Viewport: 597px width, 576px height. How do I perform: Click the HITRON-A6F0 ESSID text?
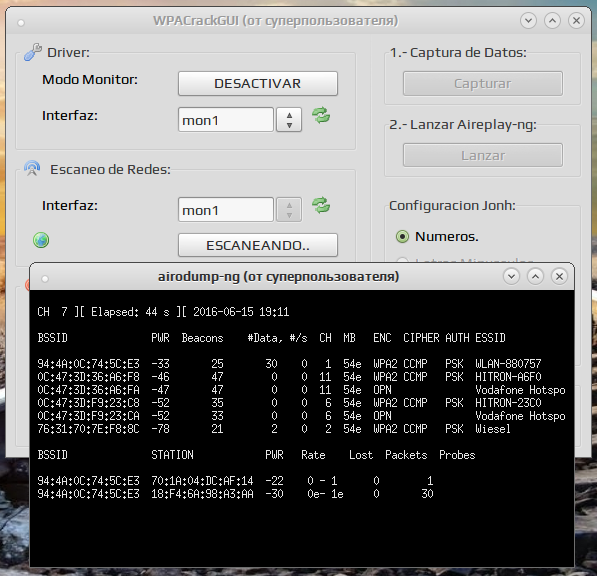[x=508, y=377]
